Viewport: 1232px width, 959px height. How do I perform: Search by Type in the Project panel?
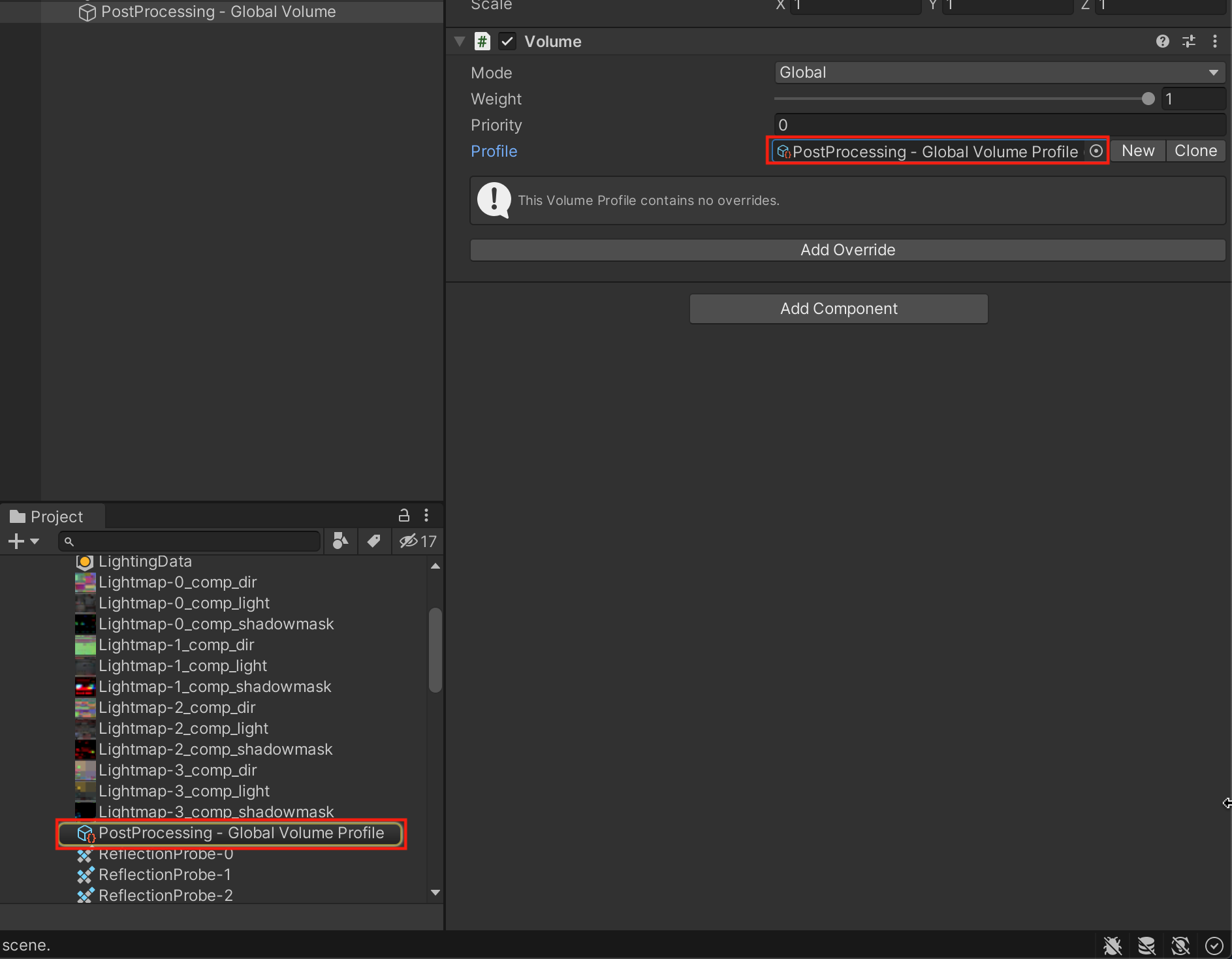pyautogui.click(x=340, y=541)
